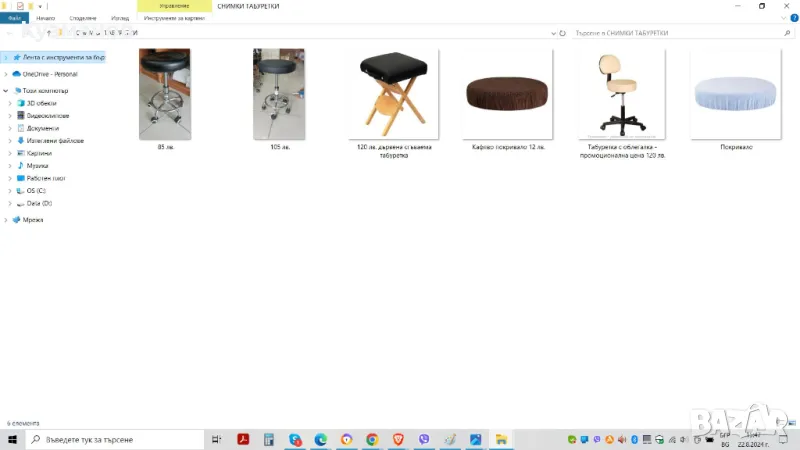Open Viber from the taskbar

point(424,439)
